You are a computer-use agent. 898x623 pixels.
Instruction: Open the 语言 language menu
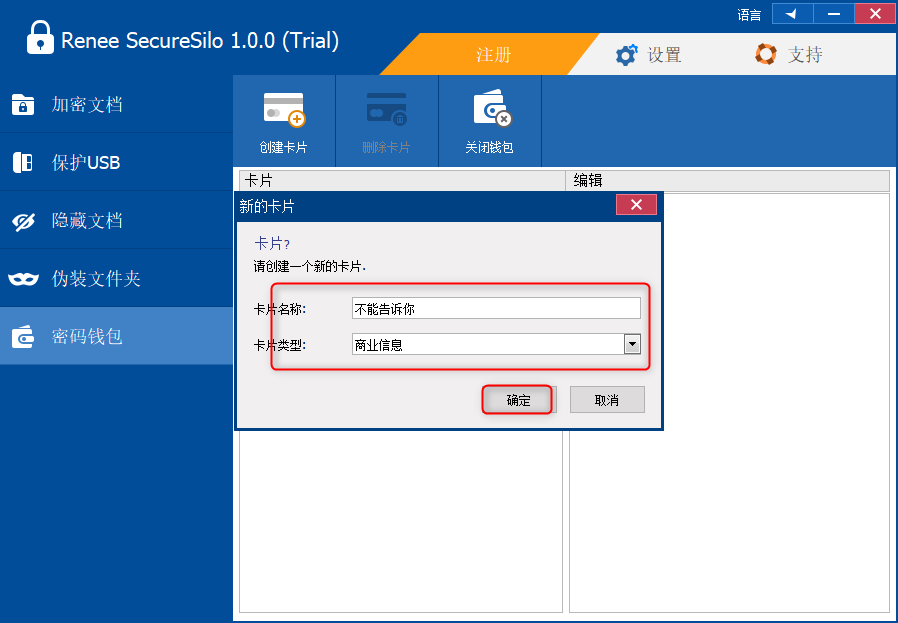(749, 15)
